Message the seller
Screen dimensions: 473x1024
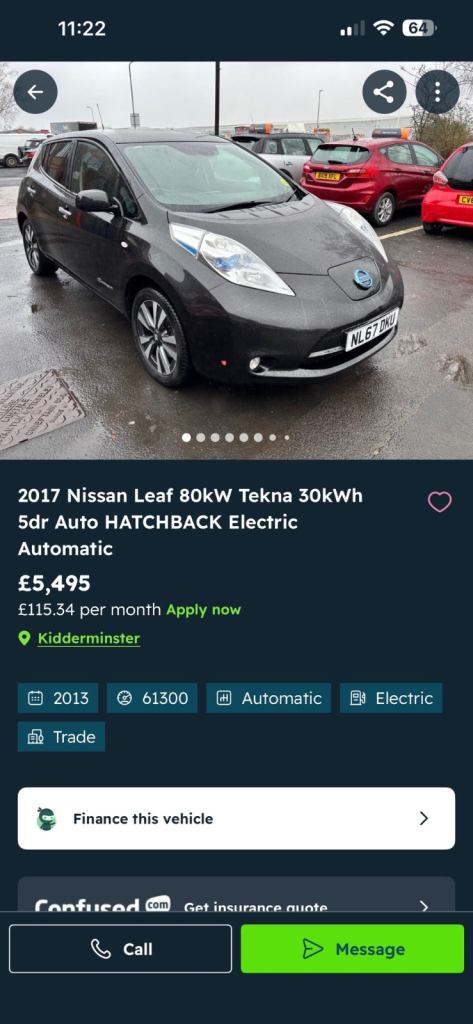[x=353, y=949]
